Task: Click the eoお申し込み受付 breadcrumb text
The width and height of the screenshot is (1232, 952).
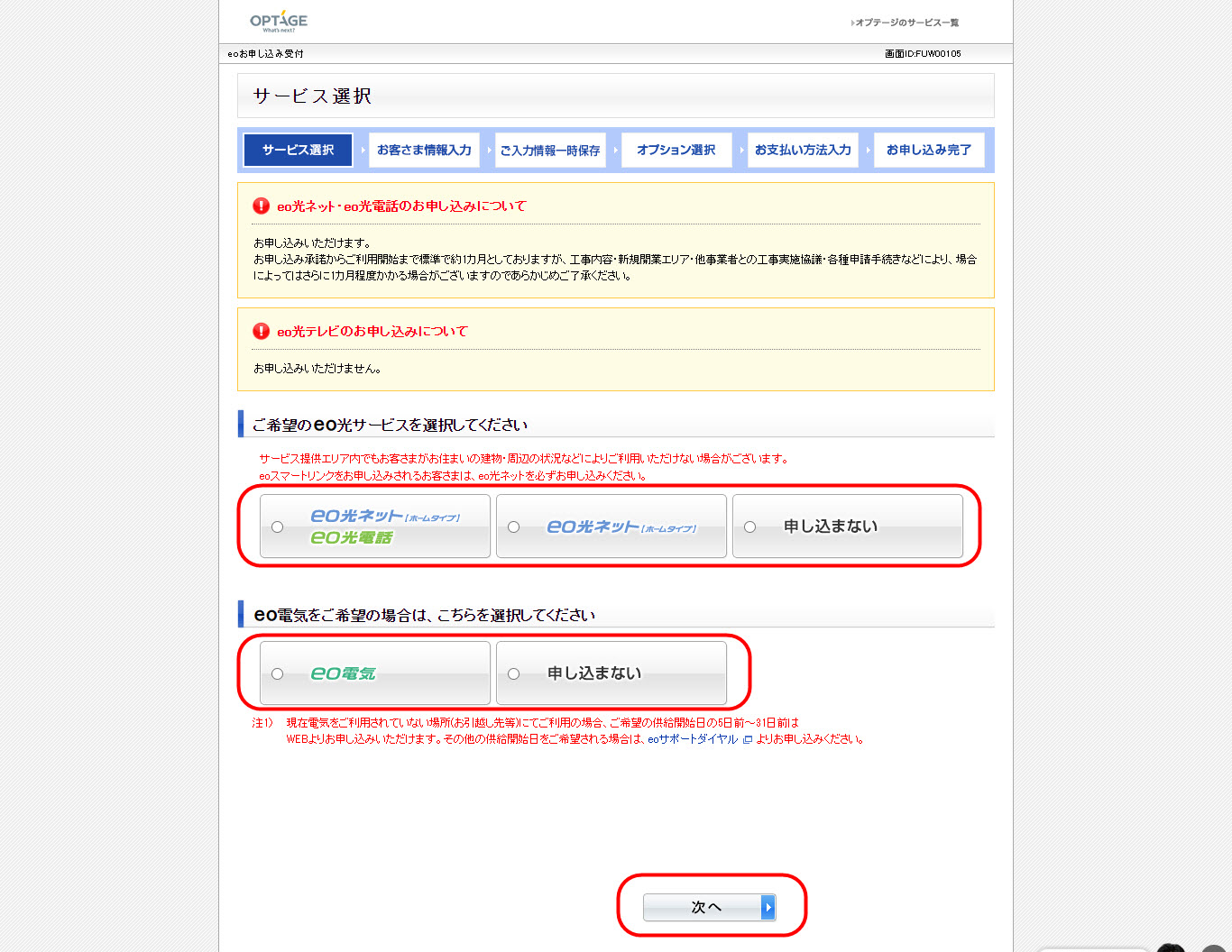Action: pos(265,54)
